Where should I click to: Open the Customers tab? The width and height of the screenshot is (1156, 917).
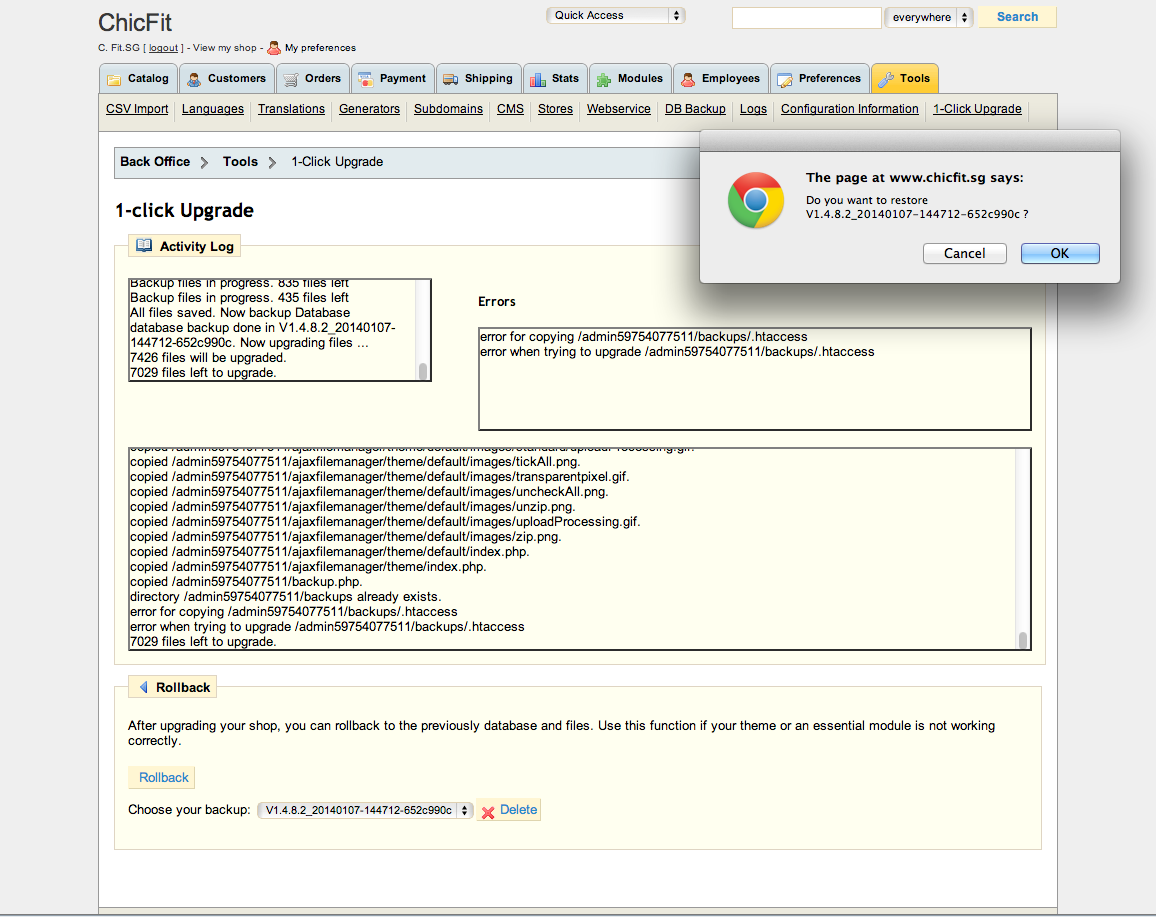(x=227, y=78)
